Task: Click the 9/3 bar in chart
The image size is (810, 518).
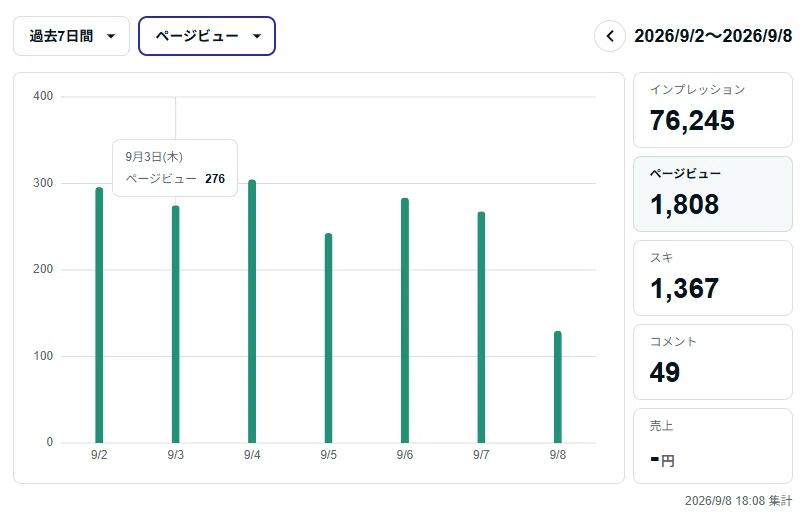Action: pos(176,324)
